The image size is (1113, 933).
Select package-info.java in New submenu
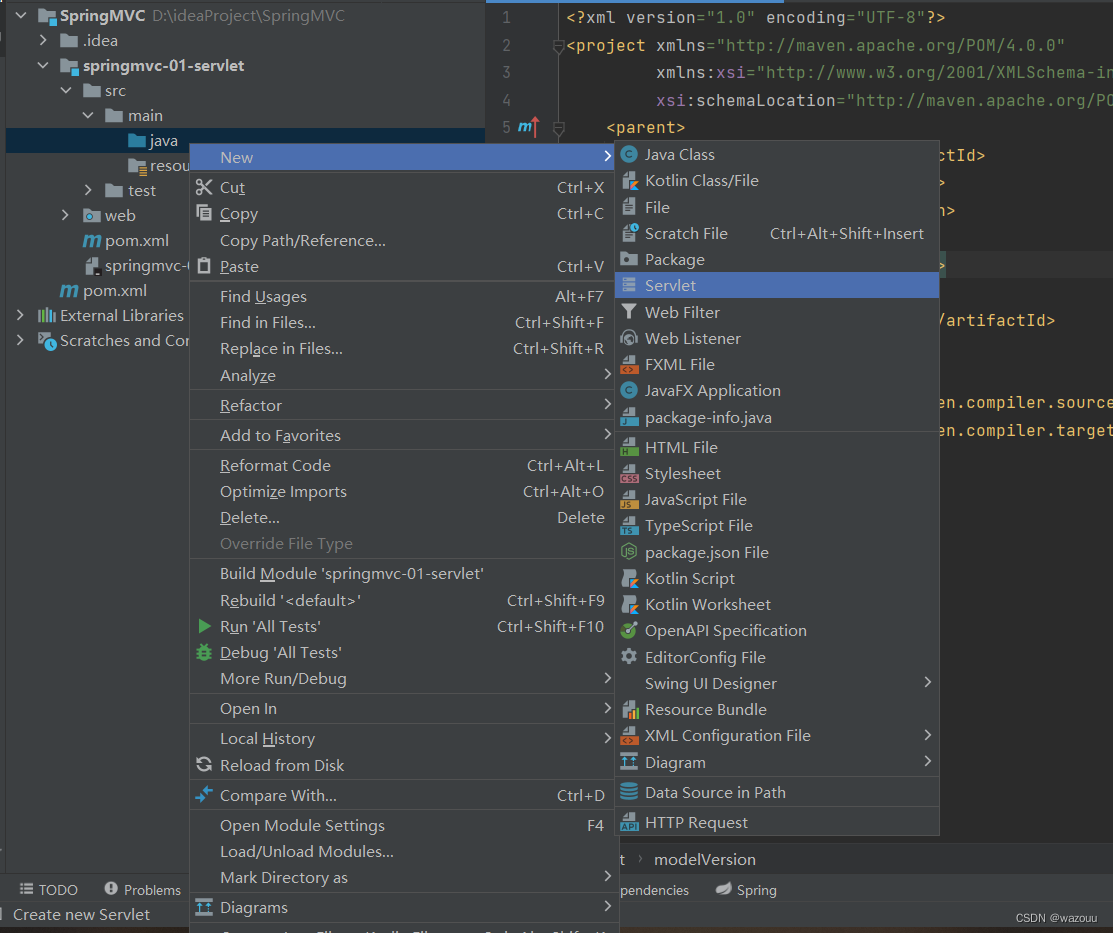(x=777, y=418)
